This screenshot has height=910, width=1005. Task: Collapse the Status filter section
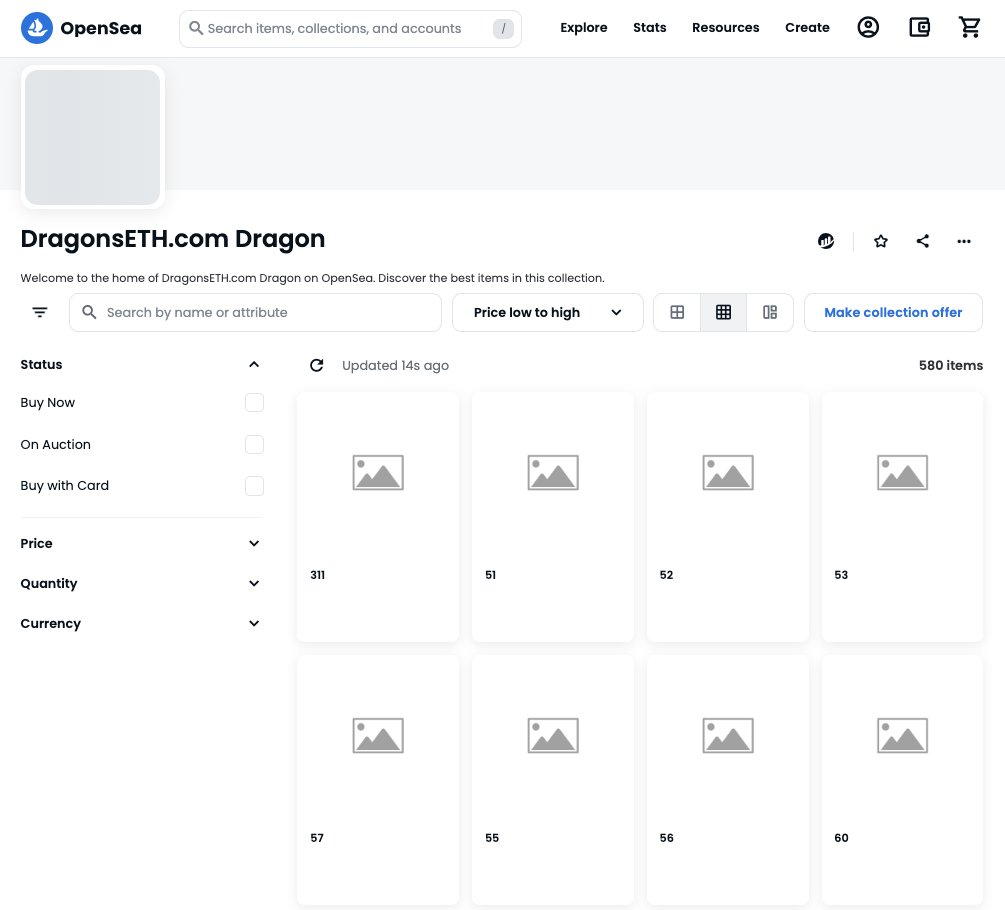click(254, 365)
